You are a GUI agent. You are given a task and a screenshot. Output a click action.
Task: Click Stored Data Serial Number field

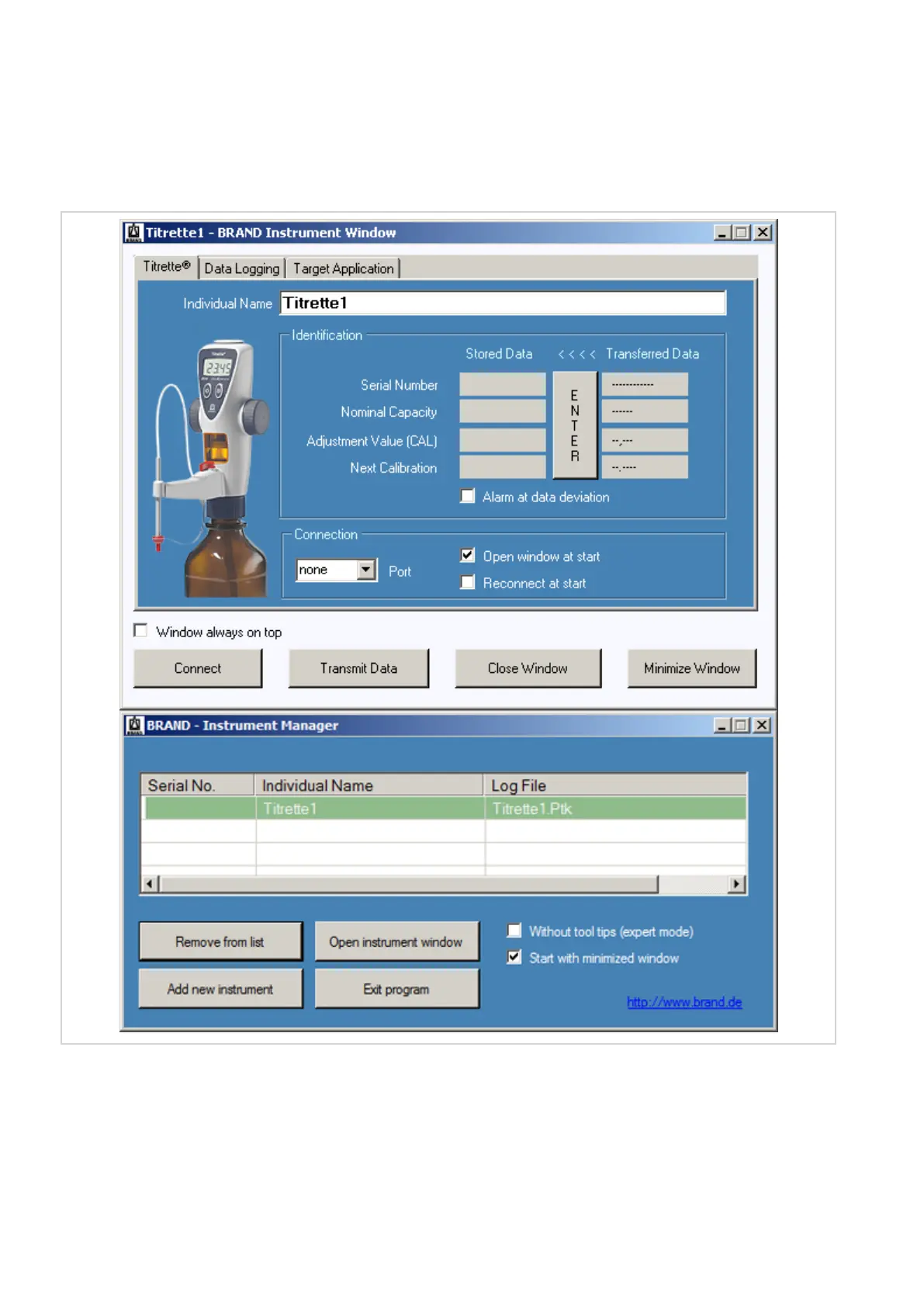click(x=503, y=384)
